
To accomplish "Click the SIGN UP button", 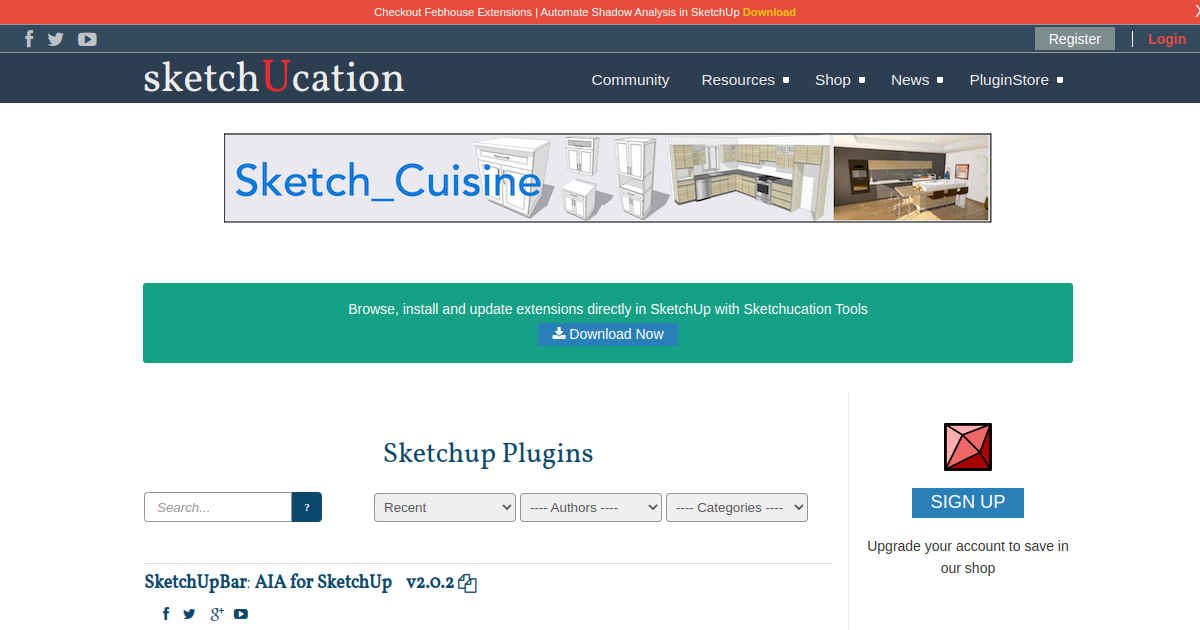I will [x=968, y=502].
